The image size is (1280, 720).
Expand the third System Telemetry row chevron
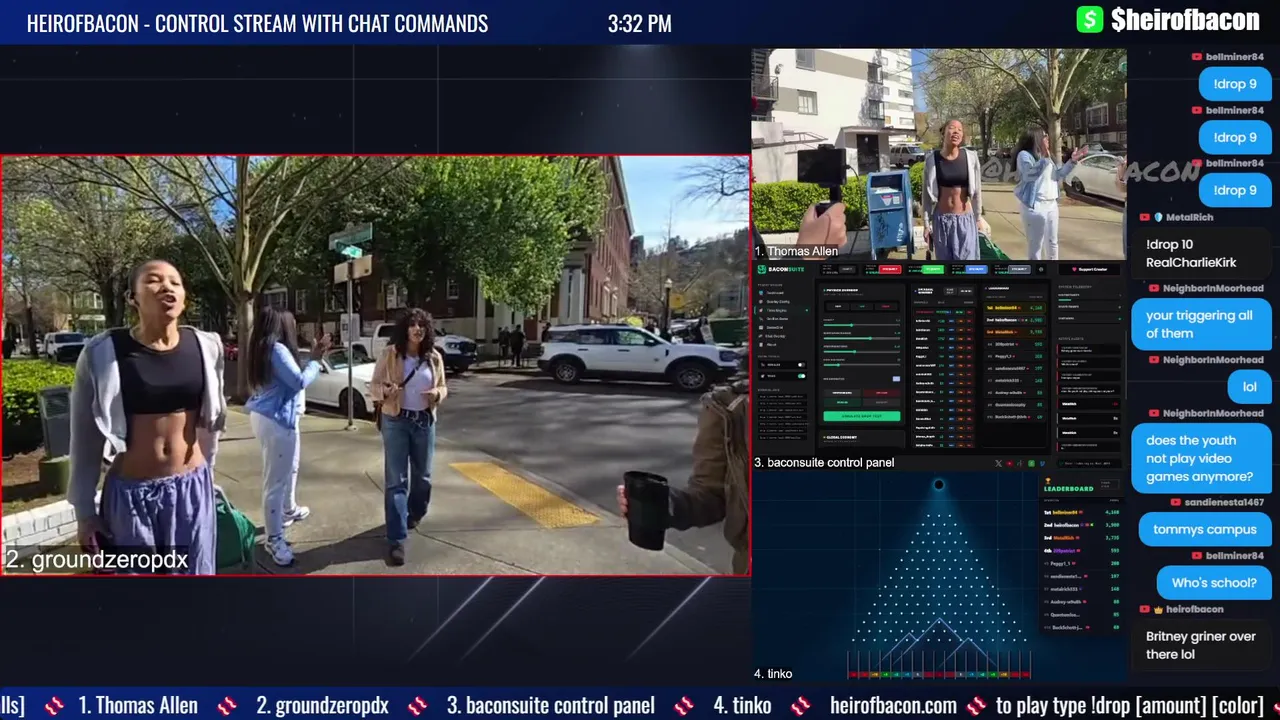click(1120, 319)
